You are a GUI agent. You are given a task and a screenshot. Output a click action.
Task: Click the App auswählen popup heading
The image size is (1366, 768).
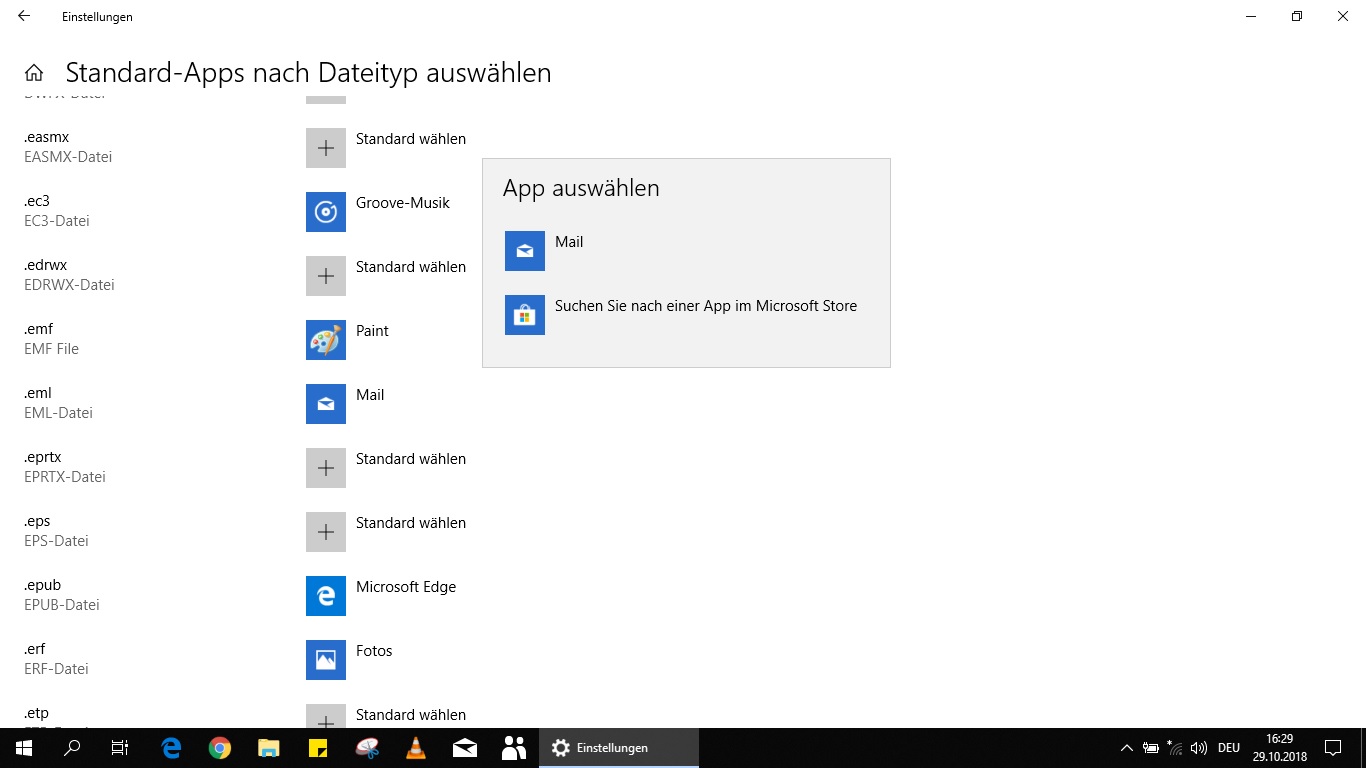pyautogui.click(x=581, y=188)
